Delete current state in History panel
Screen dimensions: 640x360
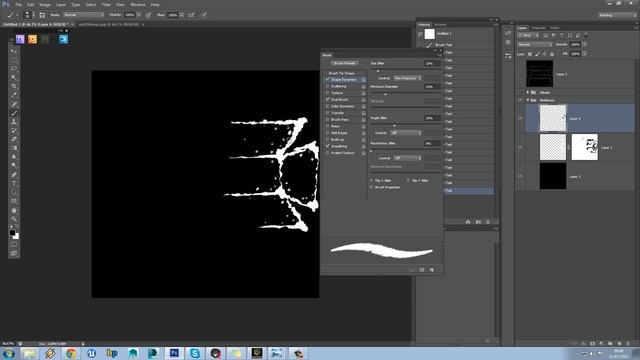click(488, 222)
